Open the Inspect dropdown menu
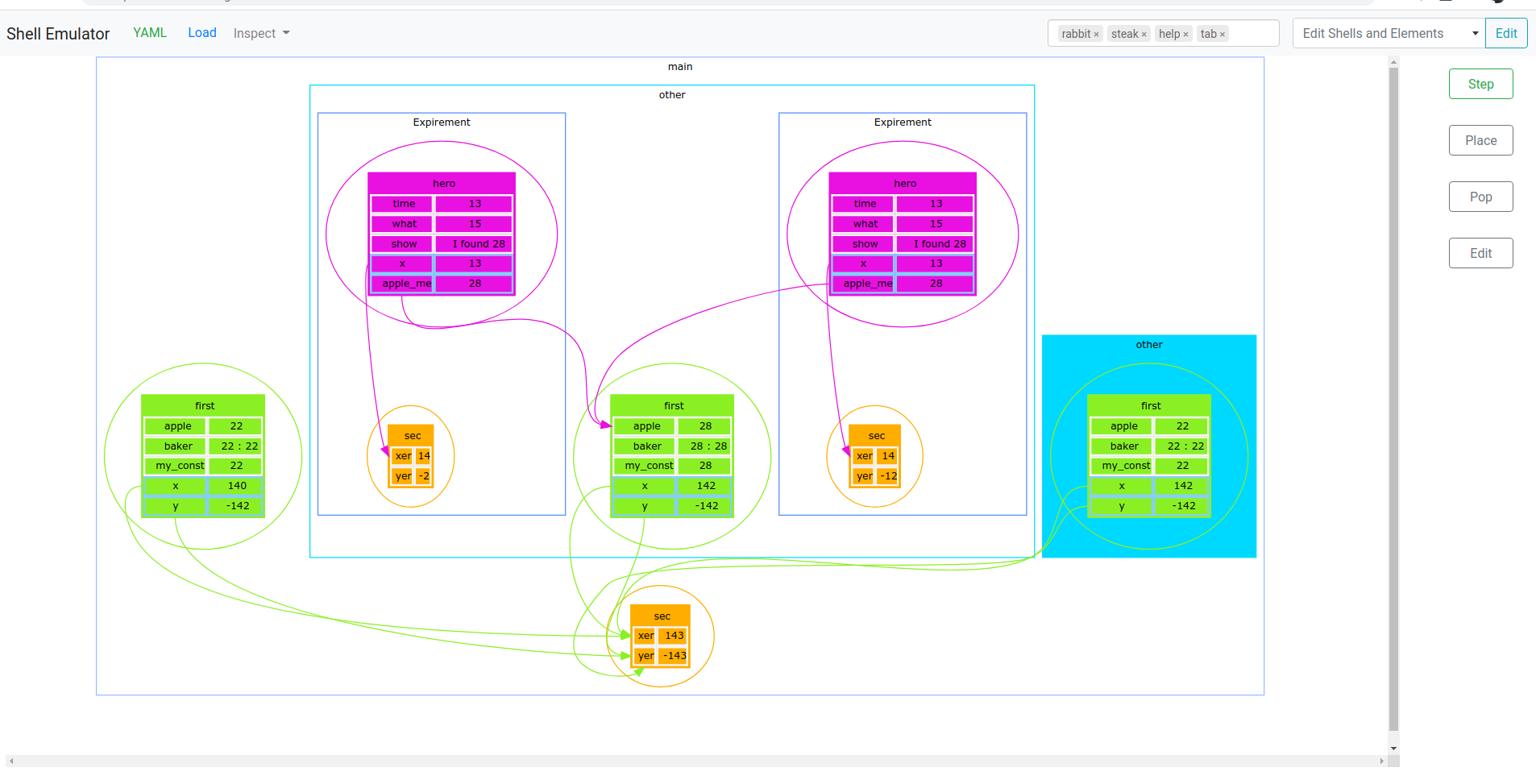 (x=261, y=33)
